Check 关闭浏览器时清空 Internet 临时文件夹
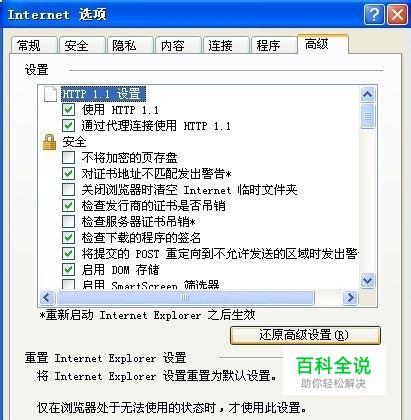 (68, 189)
